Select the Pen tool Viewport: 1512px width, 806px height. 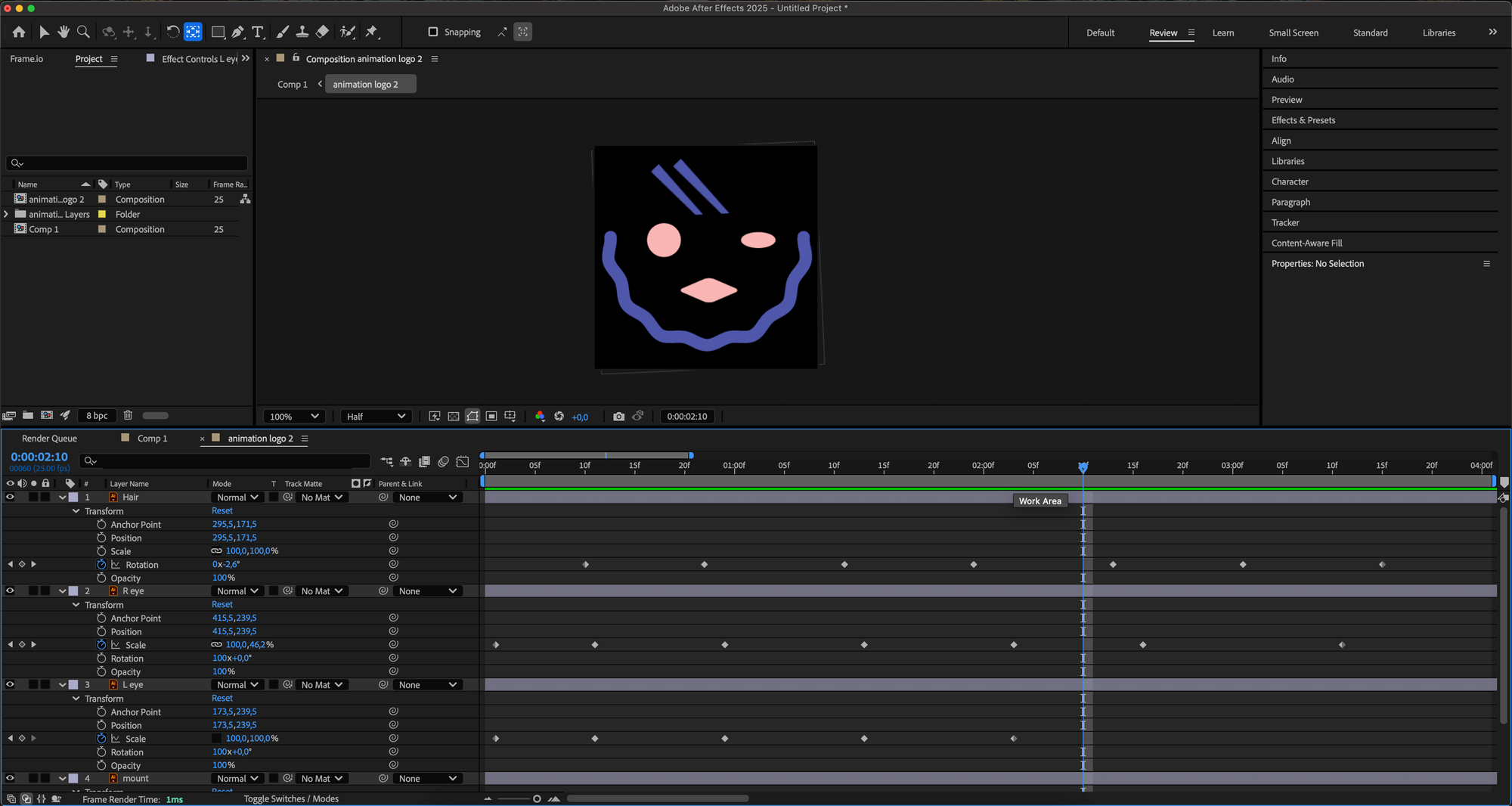[238, 32]
